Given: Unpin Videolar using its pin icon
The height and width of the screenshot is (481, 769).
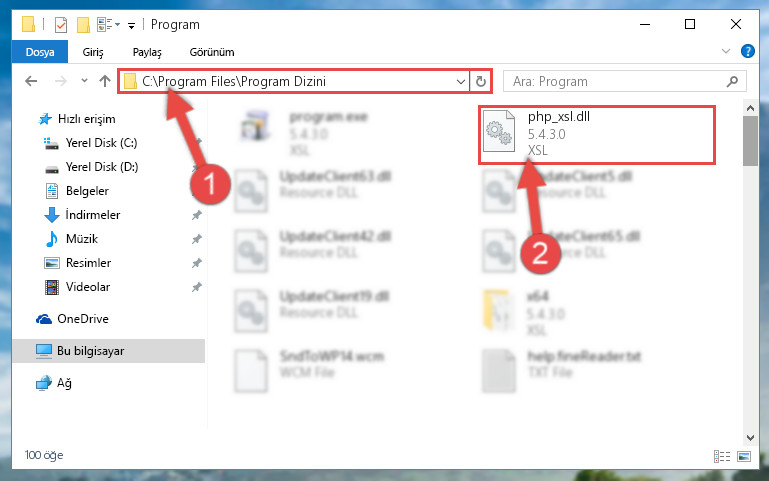Looking at the screenshot, I should click(197, 287).
